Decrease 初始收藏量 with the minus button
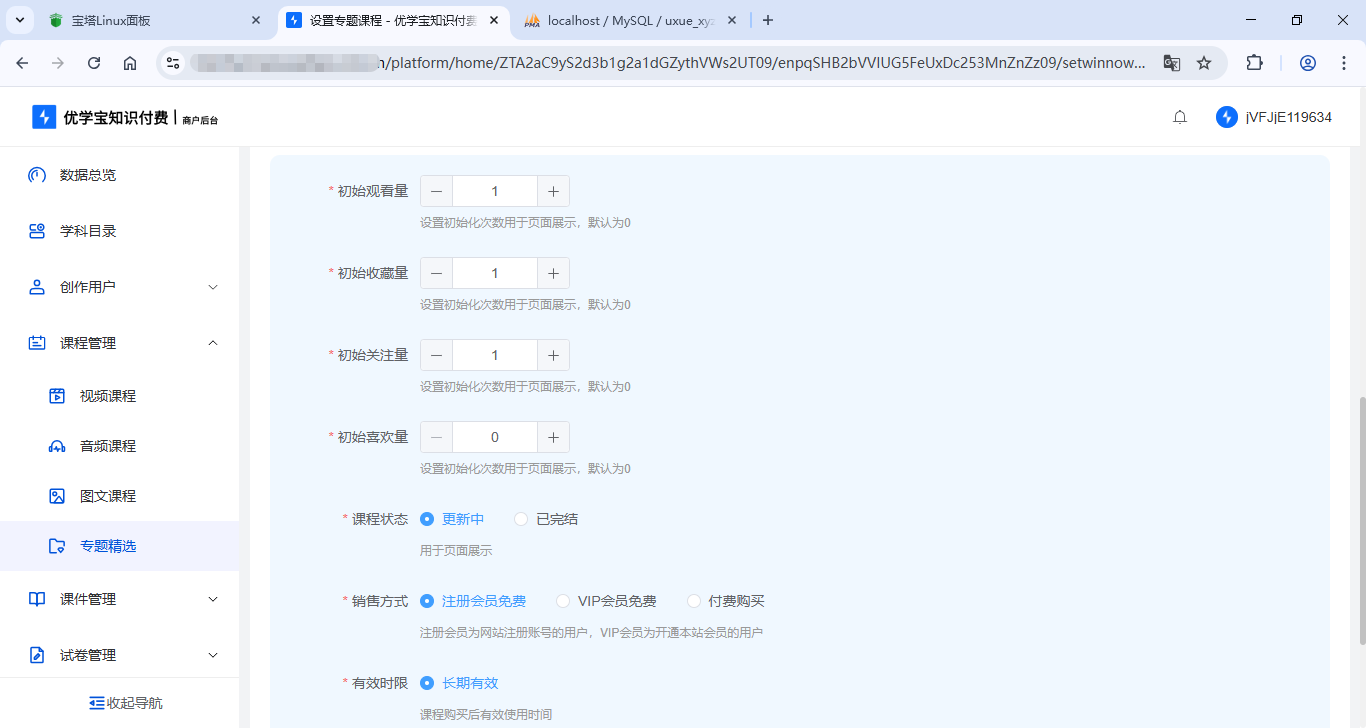This screenshot has height=728, width=1366. tap(436, 272)
